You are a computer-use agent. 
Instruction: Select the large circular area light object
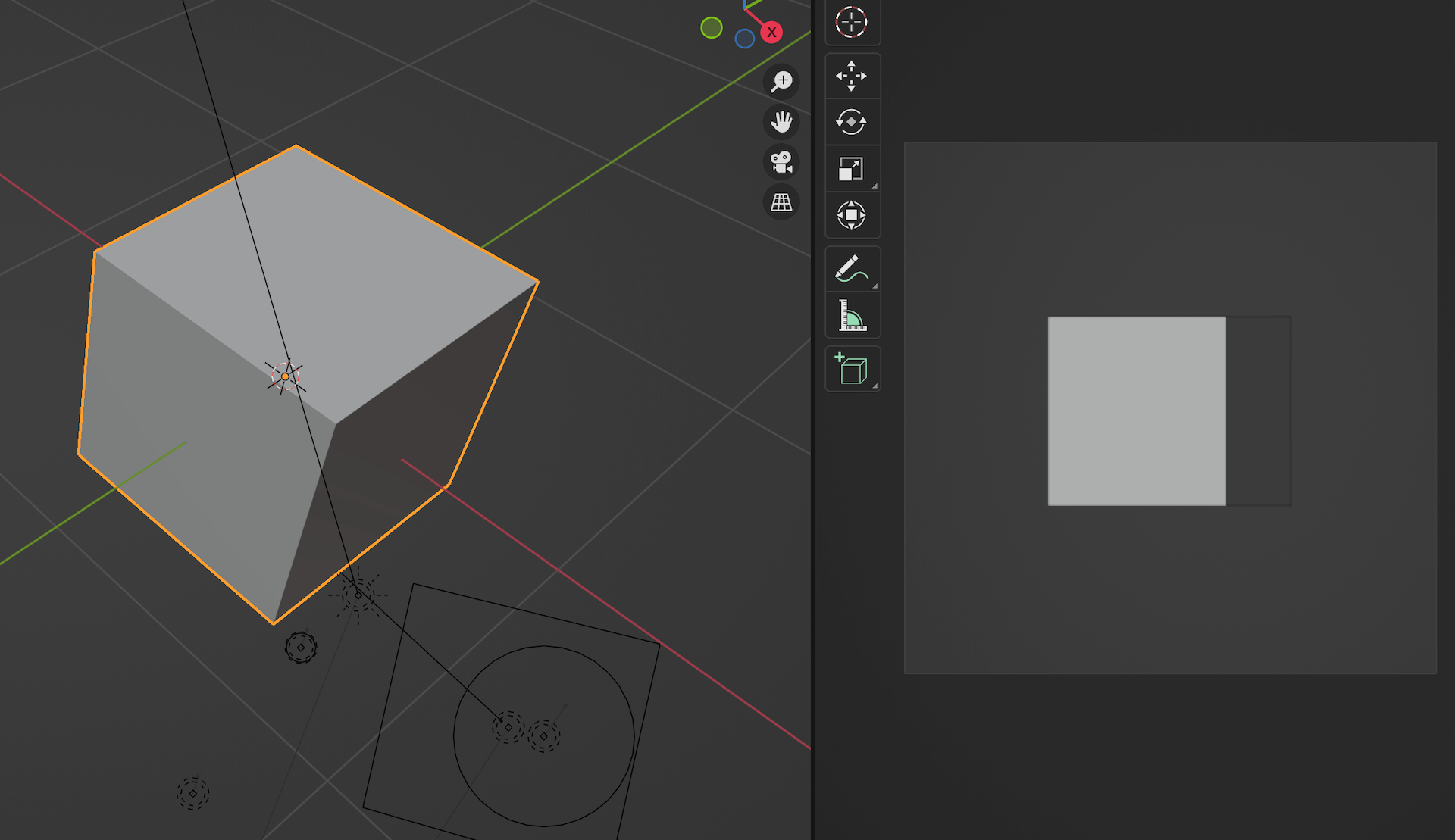(x=544, y=735)
